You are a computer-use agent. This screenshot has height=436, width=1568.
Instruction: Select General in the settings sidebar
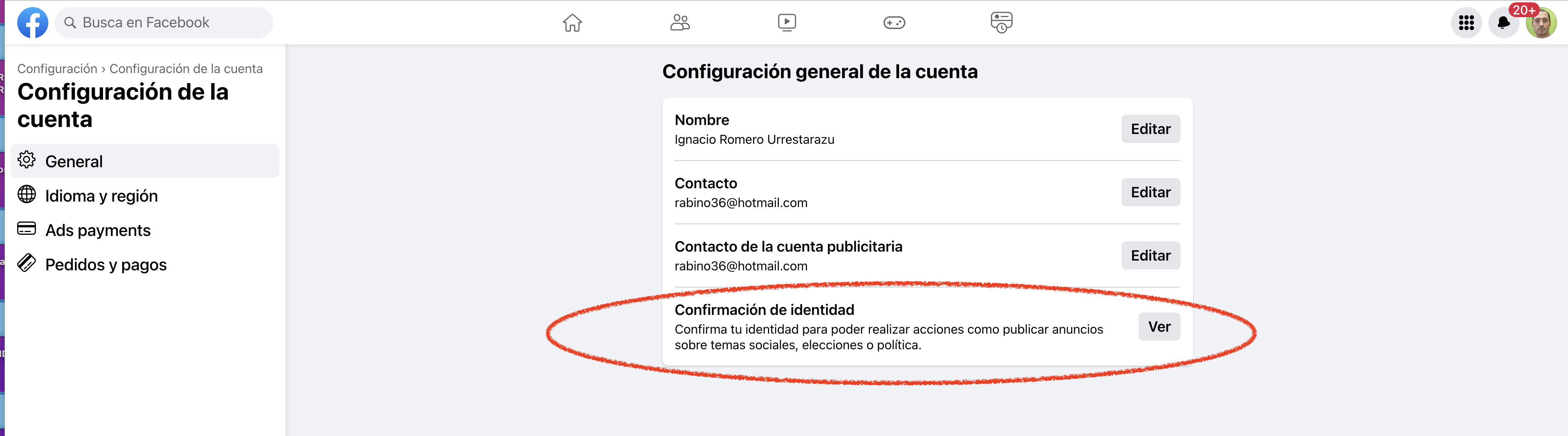tap(145, 161)
